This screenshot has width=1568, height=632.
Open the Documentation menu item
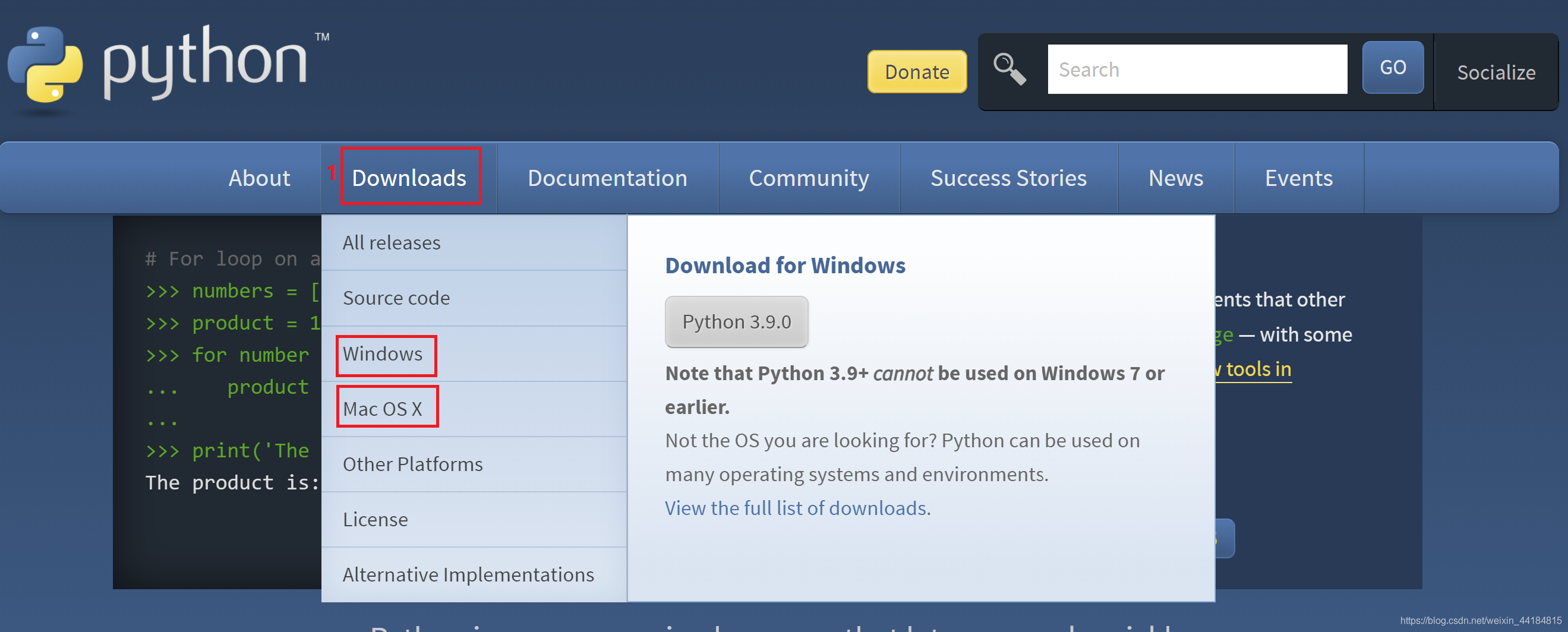click(x=607, y=178)
